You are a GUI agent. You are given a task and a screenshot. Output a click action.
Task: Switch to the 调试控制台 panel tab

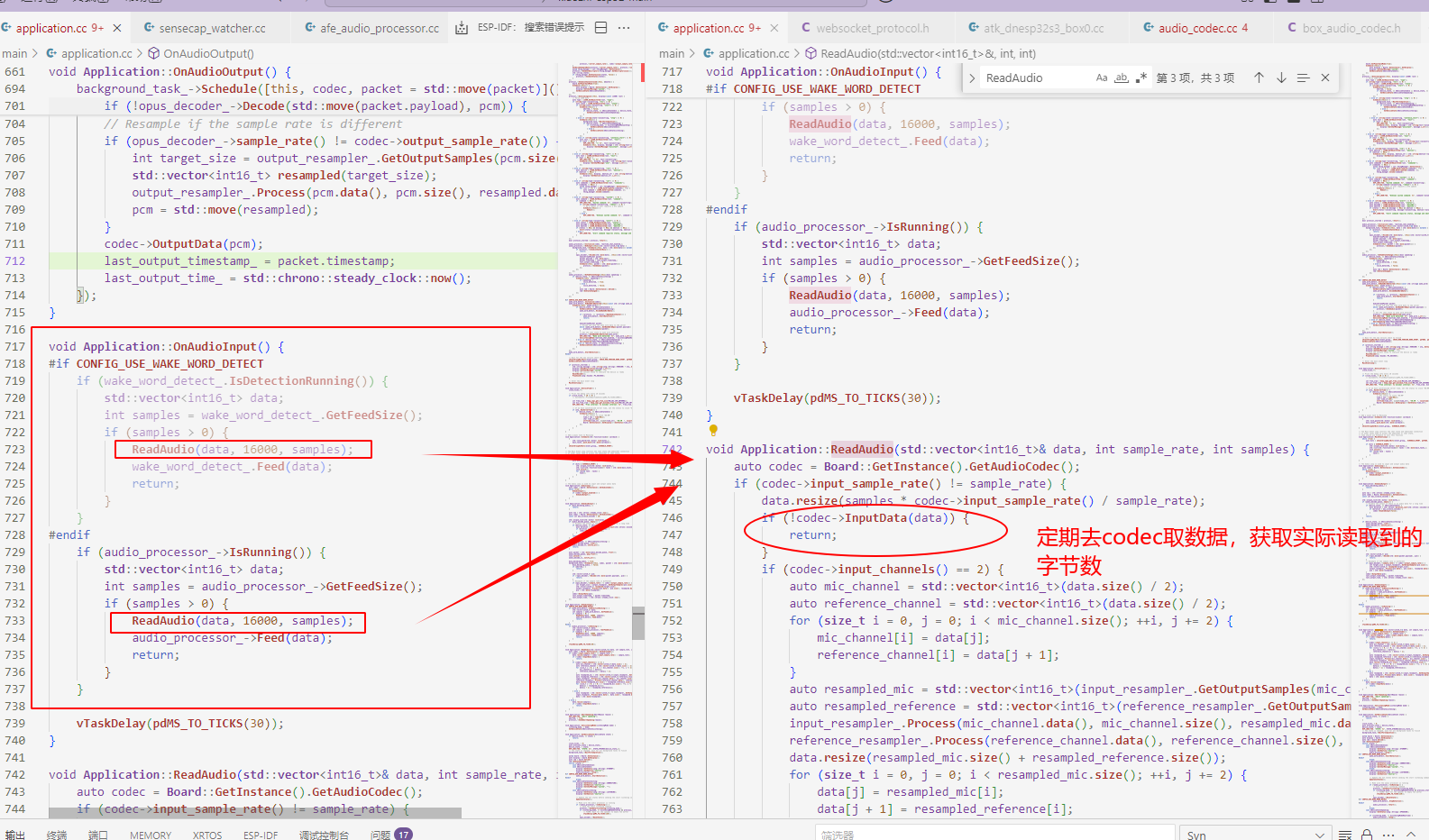[x=324, y=835]
